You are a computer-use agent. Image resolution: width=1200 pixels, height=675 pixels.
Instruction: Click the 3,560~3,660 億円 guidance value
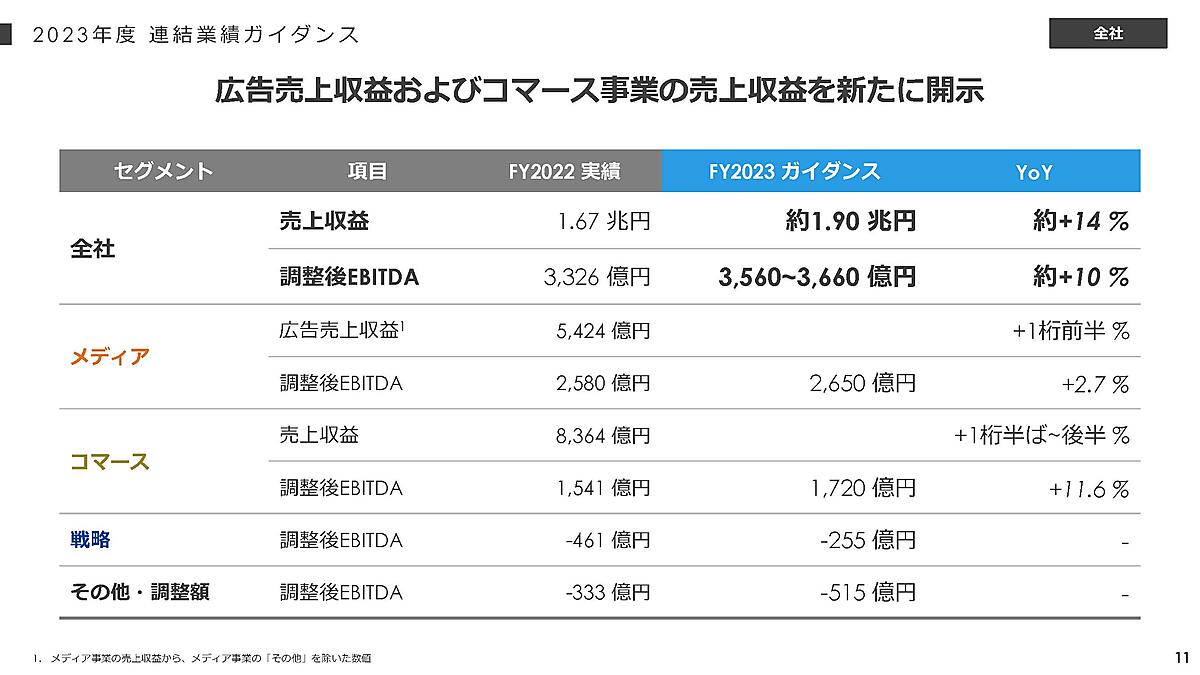click(x=817, y=277)
